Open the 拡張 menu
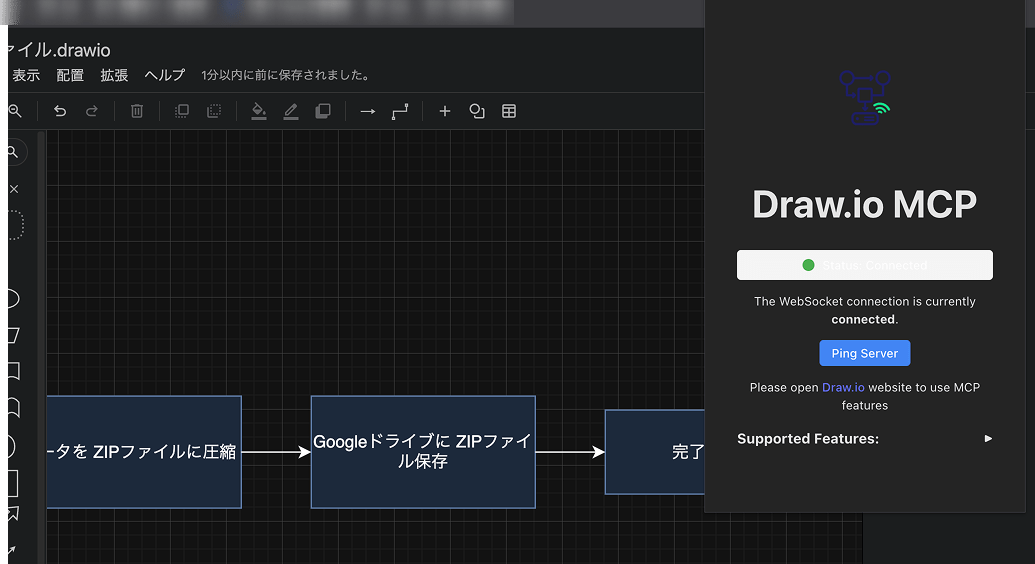Image resolution: width=1035 pixels, height=564 pixels. point(114,75)
